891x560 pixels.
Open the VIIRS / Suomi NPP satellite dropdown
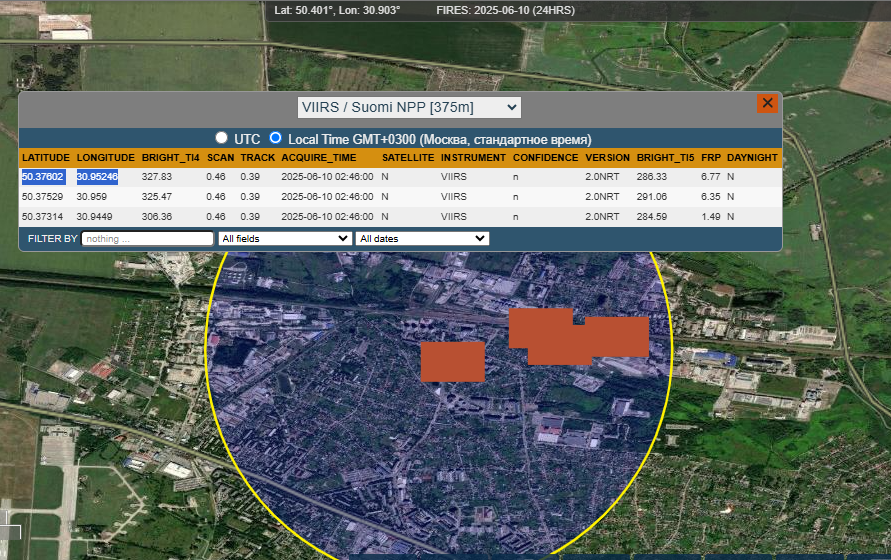409,107
